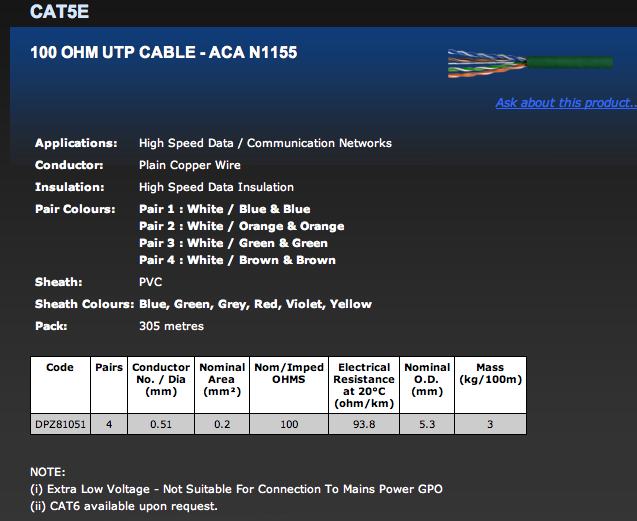Click the '100 OHM UTP CABLE' heading
The image size is (637, 521).
click(x=164, y=52)
